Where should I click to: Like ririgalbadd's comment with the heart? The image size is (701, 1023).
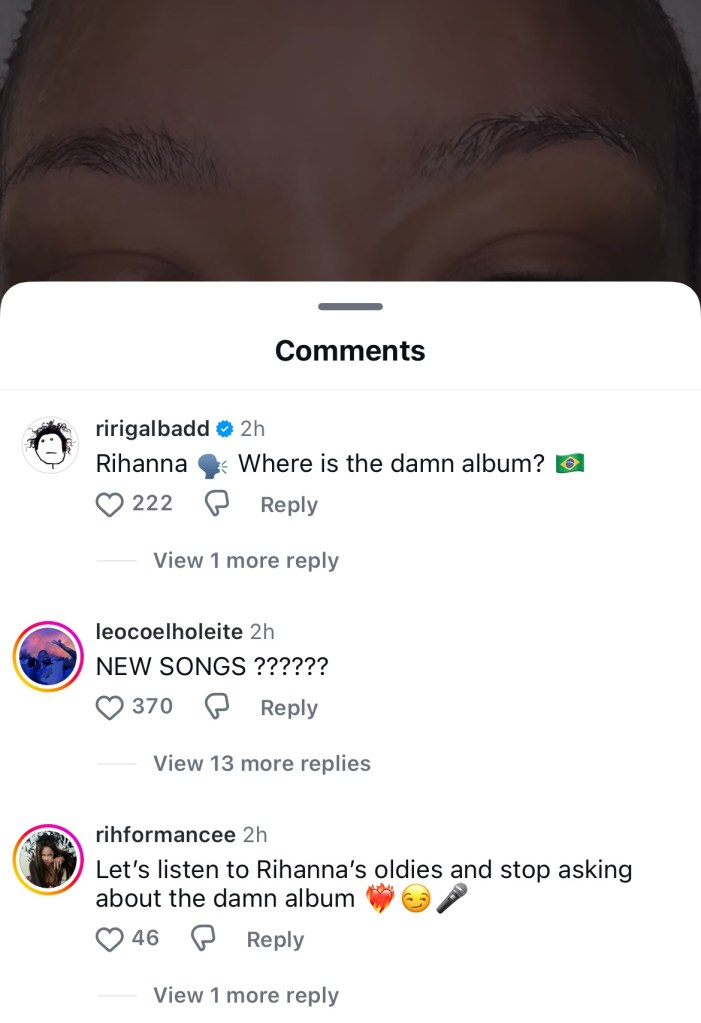[108, 505]
